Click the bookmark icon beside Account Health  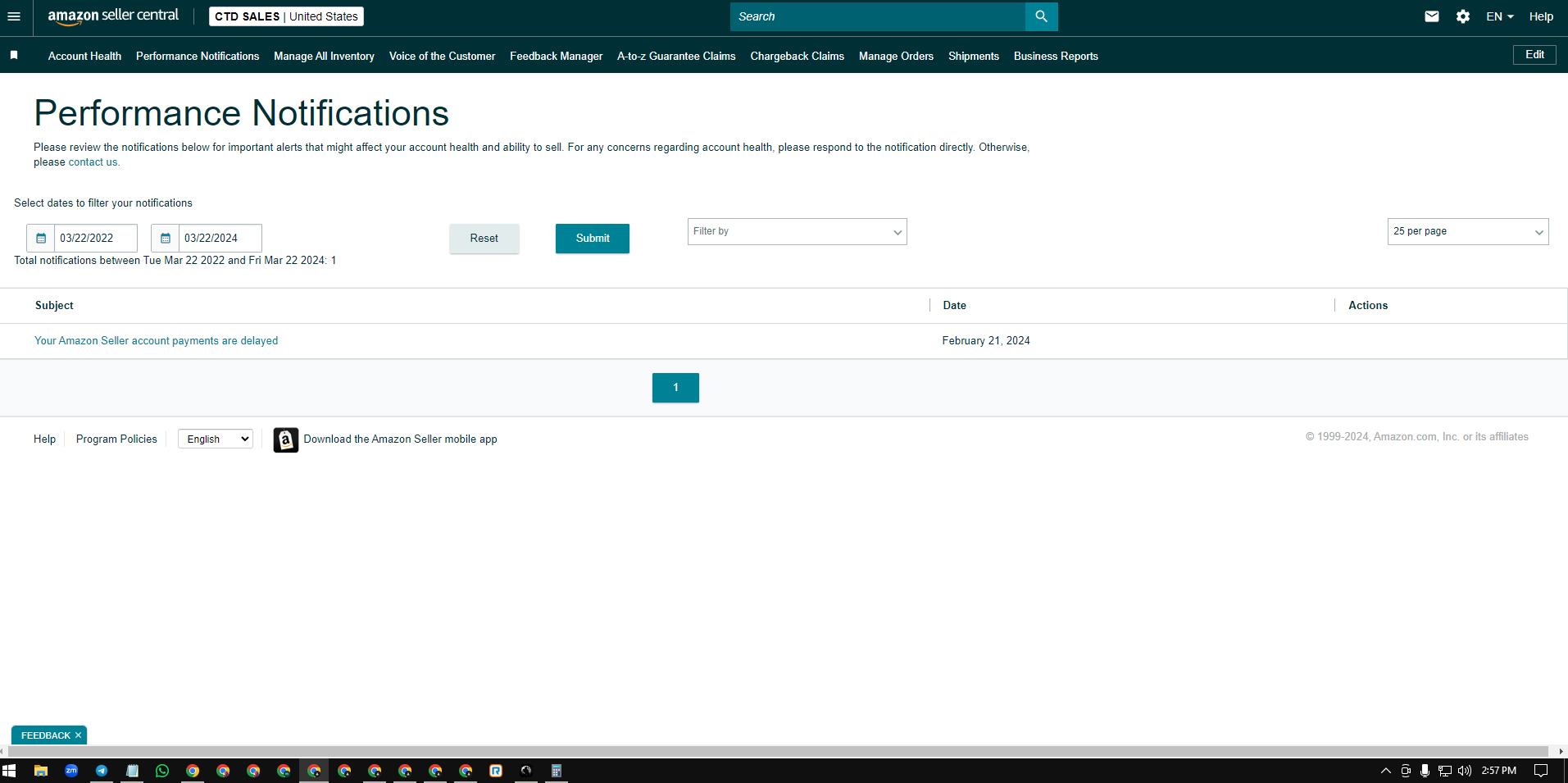point(14,55)
